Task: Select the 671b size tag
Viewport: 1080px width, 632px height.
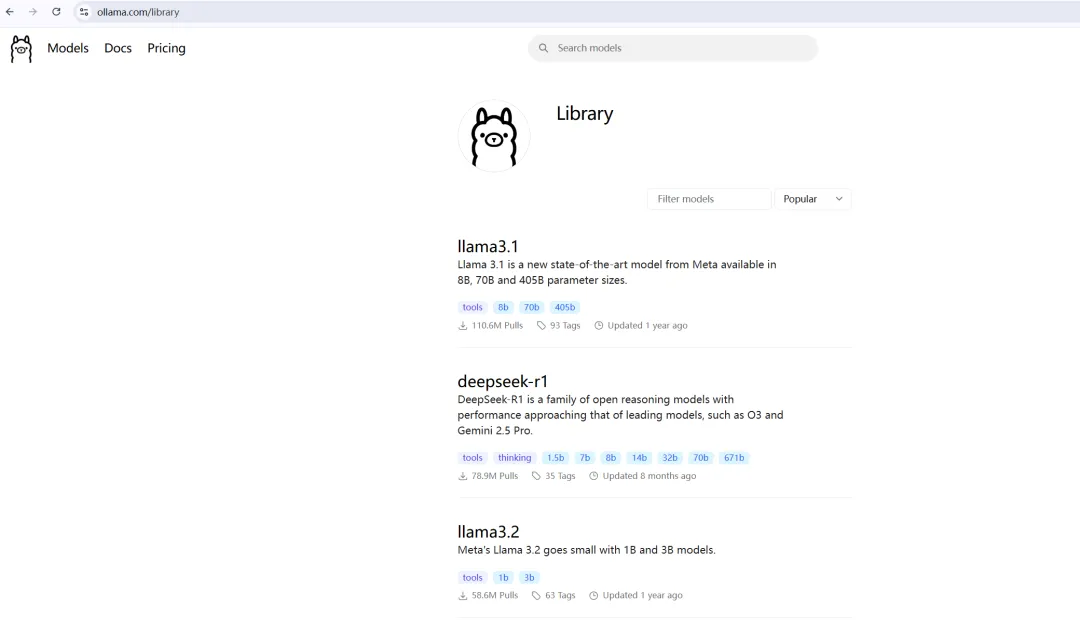Action: tap(734, 458)
